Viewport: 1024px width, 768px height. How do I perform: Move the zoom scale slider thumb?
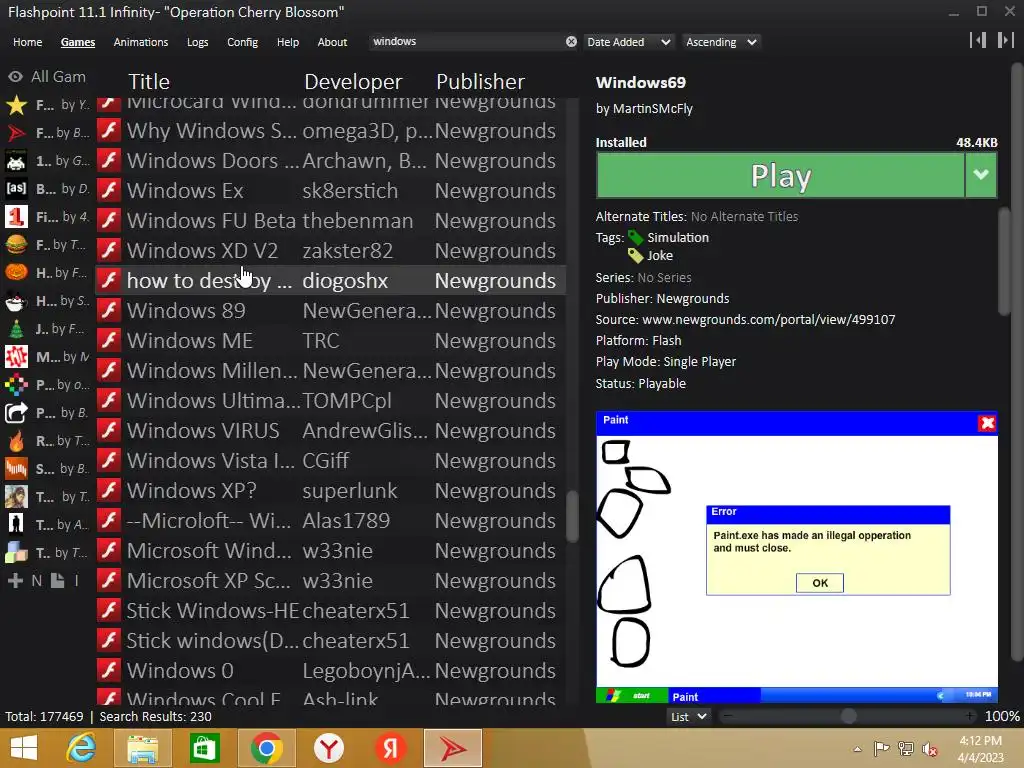[x=848, y=716]
